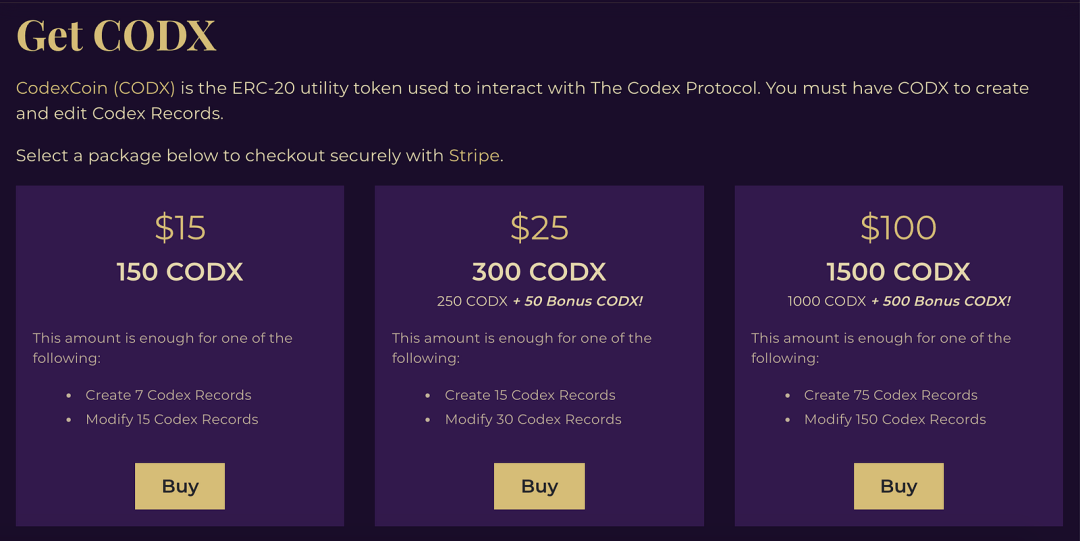Click the Get CODX heading
Image resolution: width=1080 pixels, height=541 pixels.
click(117, 36)
